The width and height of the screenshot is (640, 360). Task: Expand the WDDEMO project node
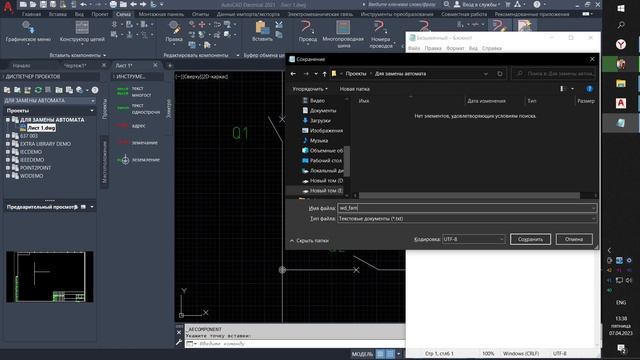(8, 176)
